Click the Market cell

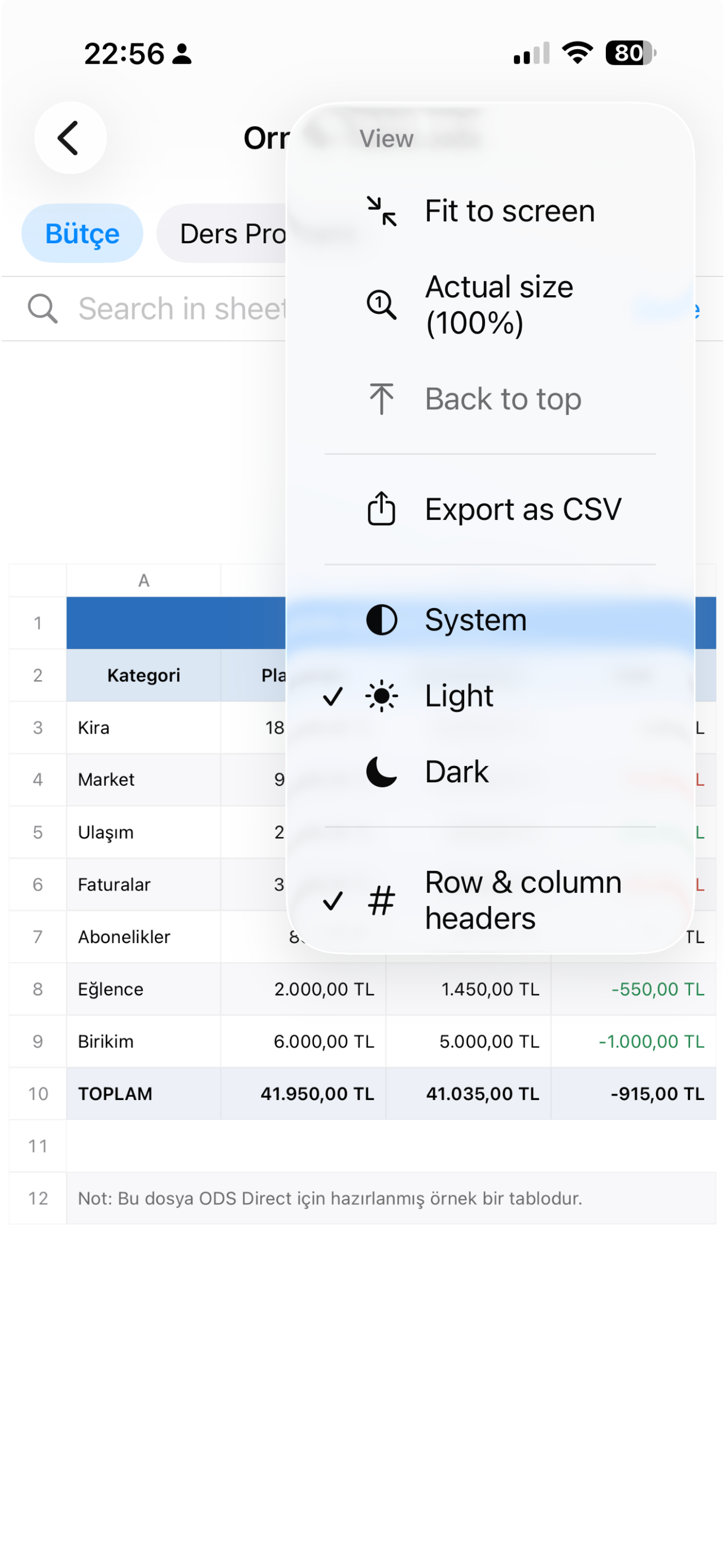coord(143,779)
